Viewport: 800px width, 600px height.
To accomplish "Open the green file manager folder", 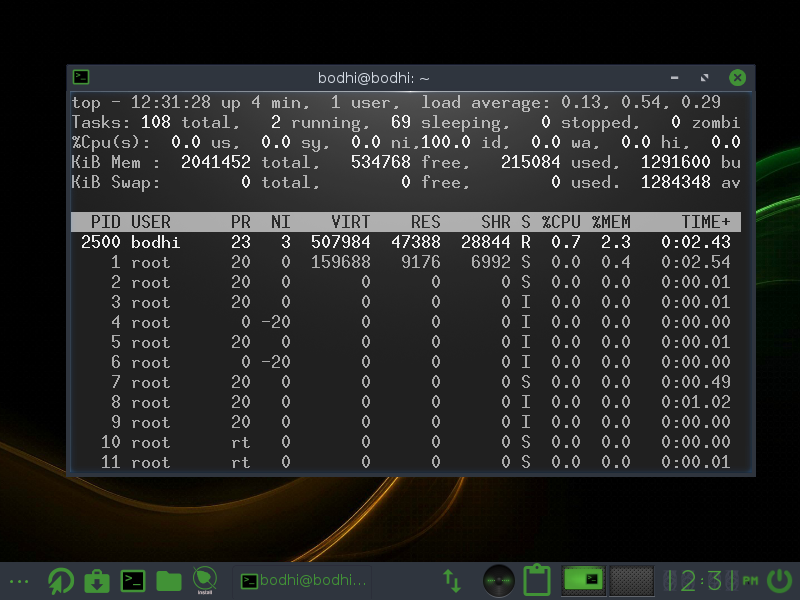I will click(169, 581).
